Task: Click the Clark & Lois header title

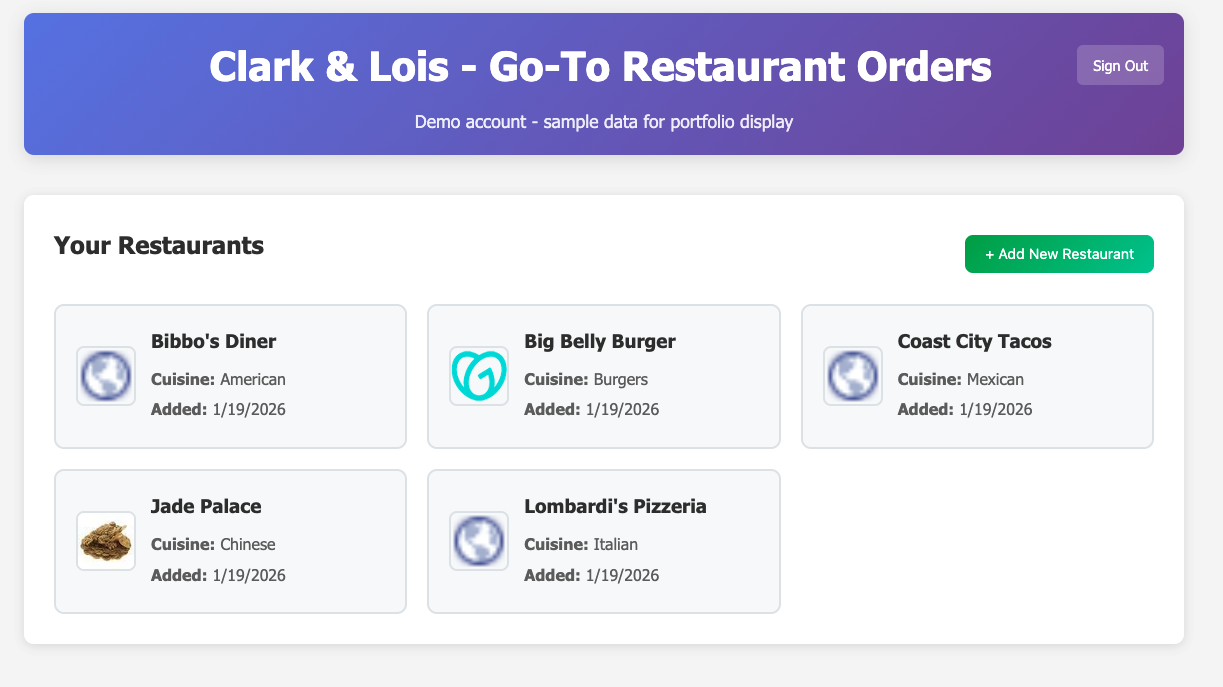Action: coord(600,66)
